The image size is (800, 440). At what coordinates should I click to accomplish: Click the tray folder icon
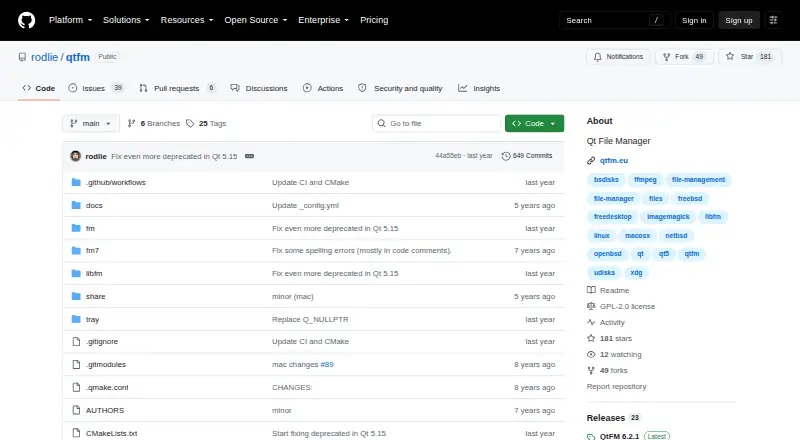point(76,320)
